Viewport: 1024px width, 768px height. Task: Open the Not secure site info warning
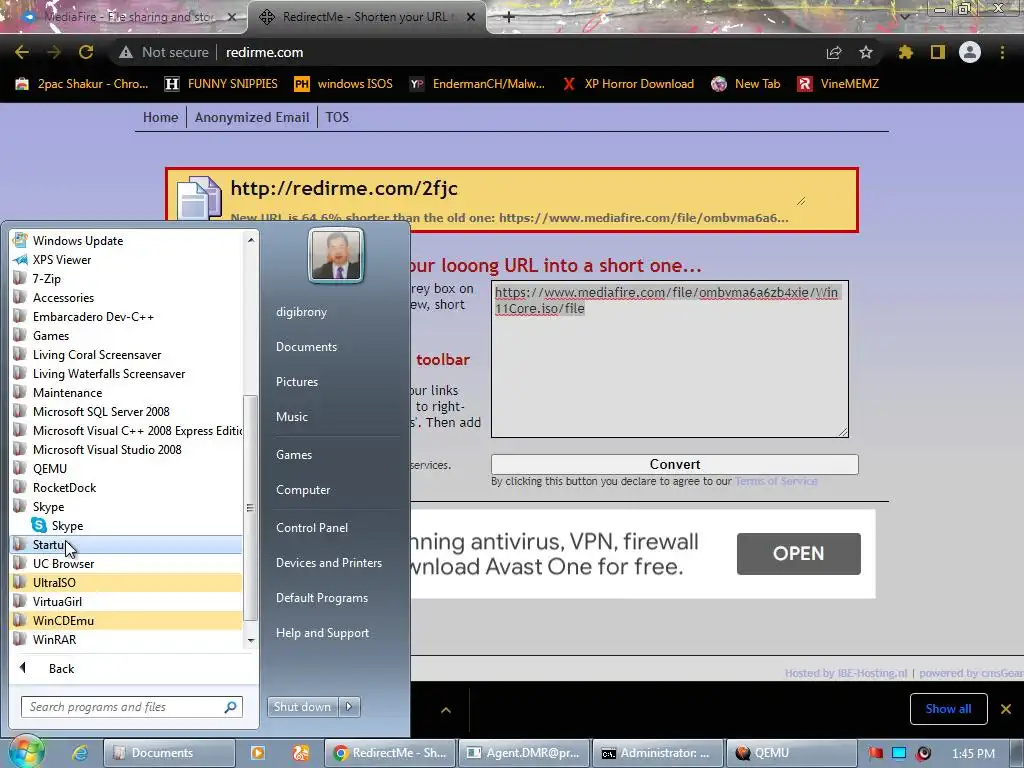click(x=163, y=52)
